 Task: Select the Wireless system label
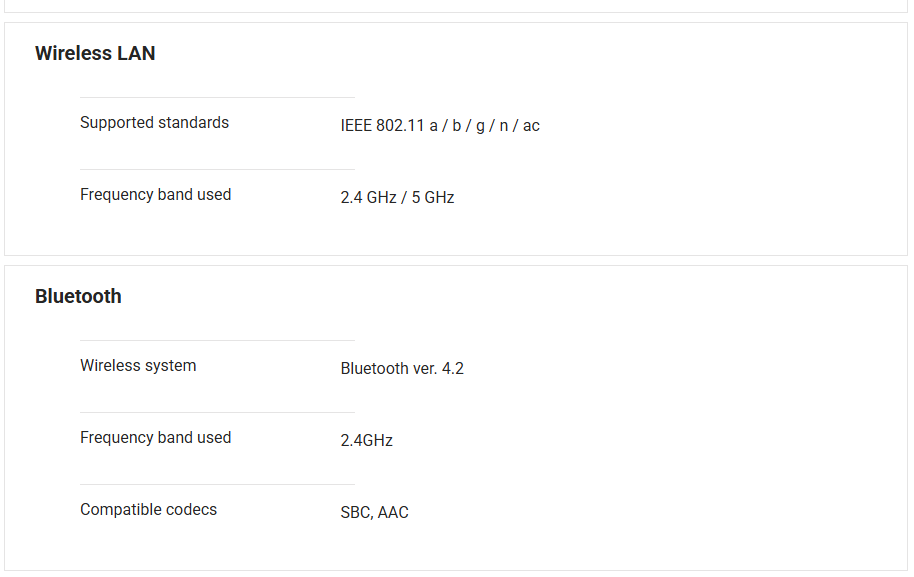click(x=138, y=366)
